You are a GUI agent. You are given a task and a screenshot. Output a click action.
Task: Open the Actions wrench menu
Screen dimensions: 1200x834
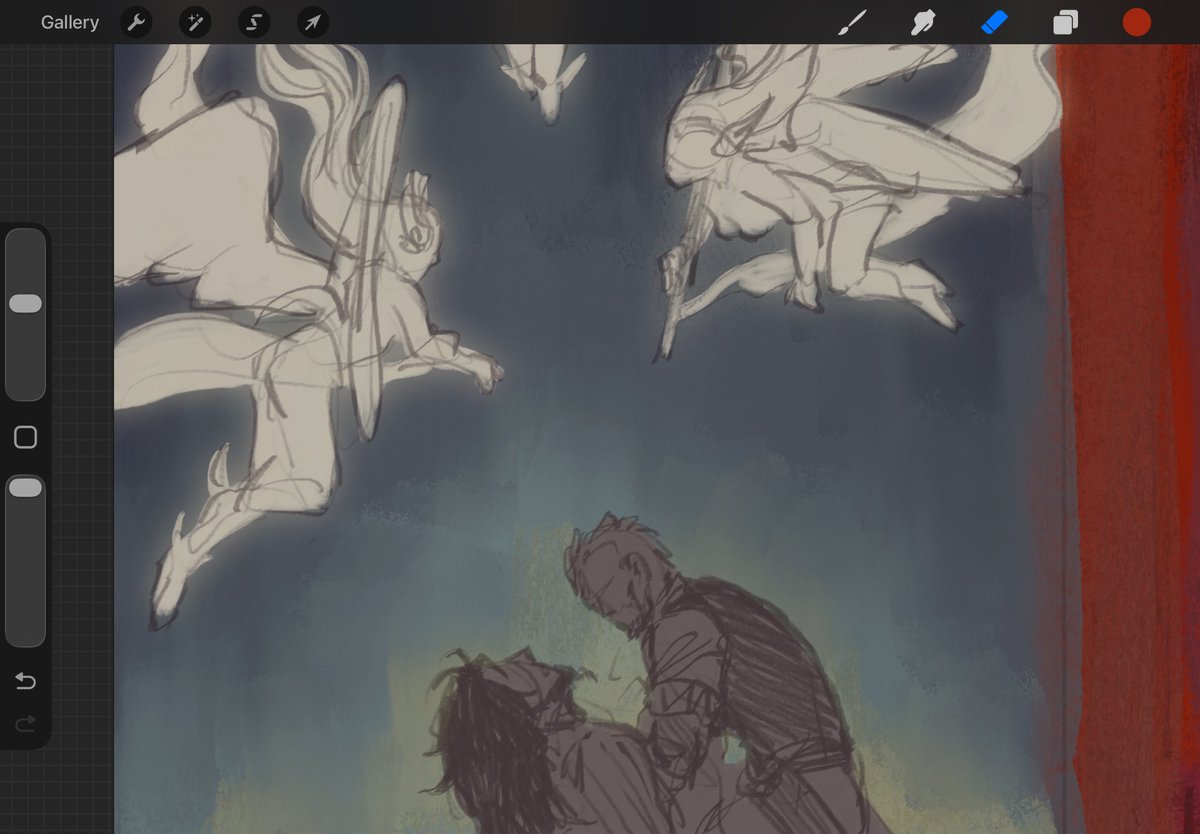[136, 22]
